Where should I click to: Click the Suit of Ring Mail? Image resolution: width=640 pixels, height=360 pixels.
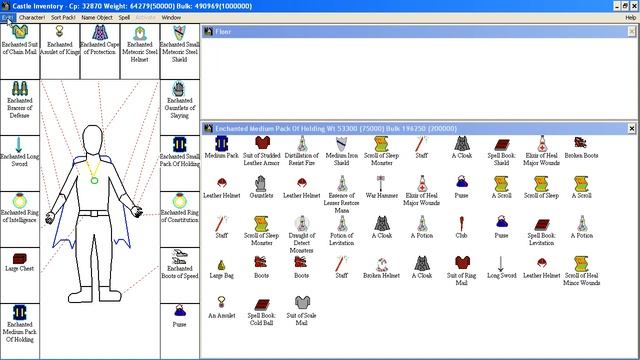(x=461, y=271)
